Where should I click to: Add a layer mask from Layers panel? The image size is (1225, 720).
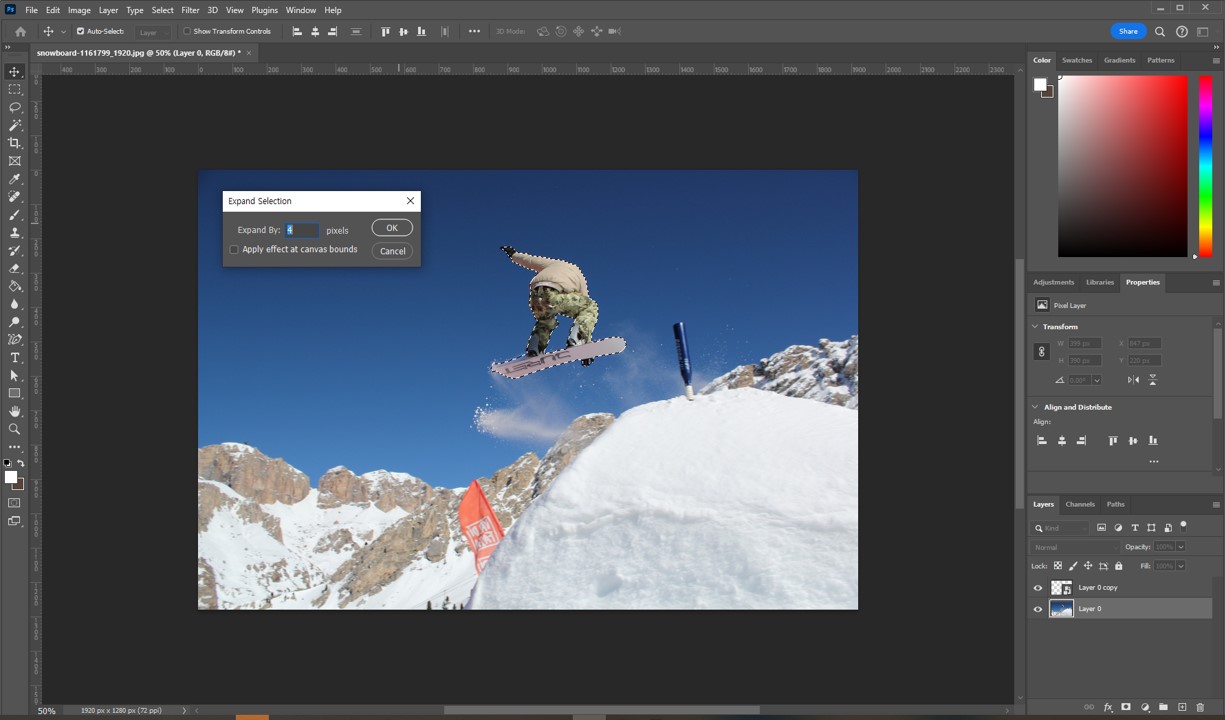[1126, 708]
